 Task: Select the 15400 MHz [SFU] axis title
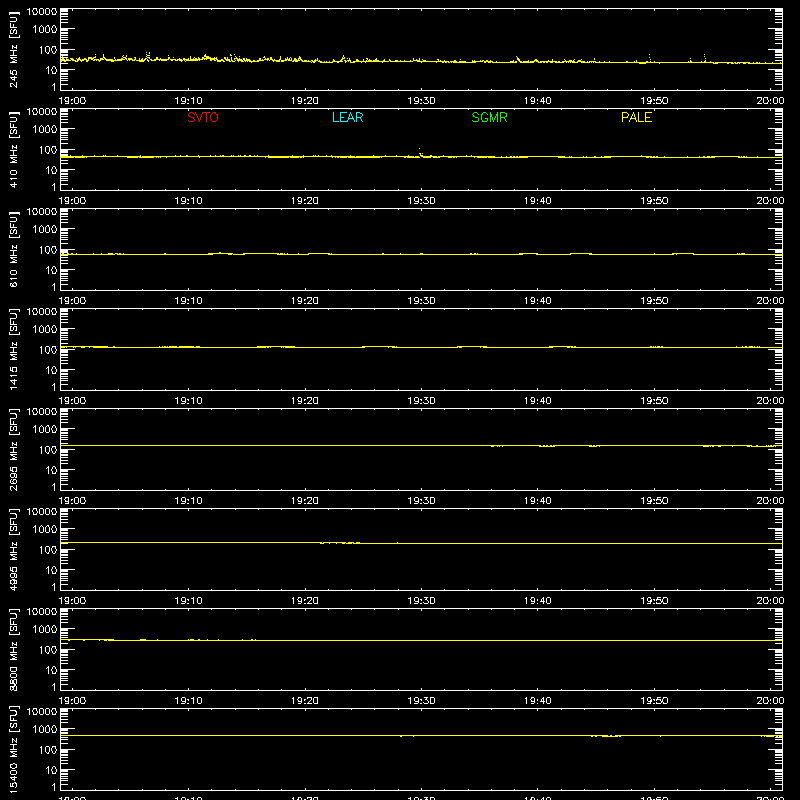(13, 749)
